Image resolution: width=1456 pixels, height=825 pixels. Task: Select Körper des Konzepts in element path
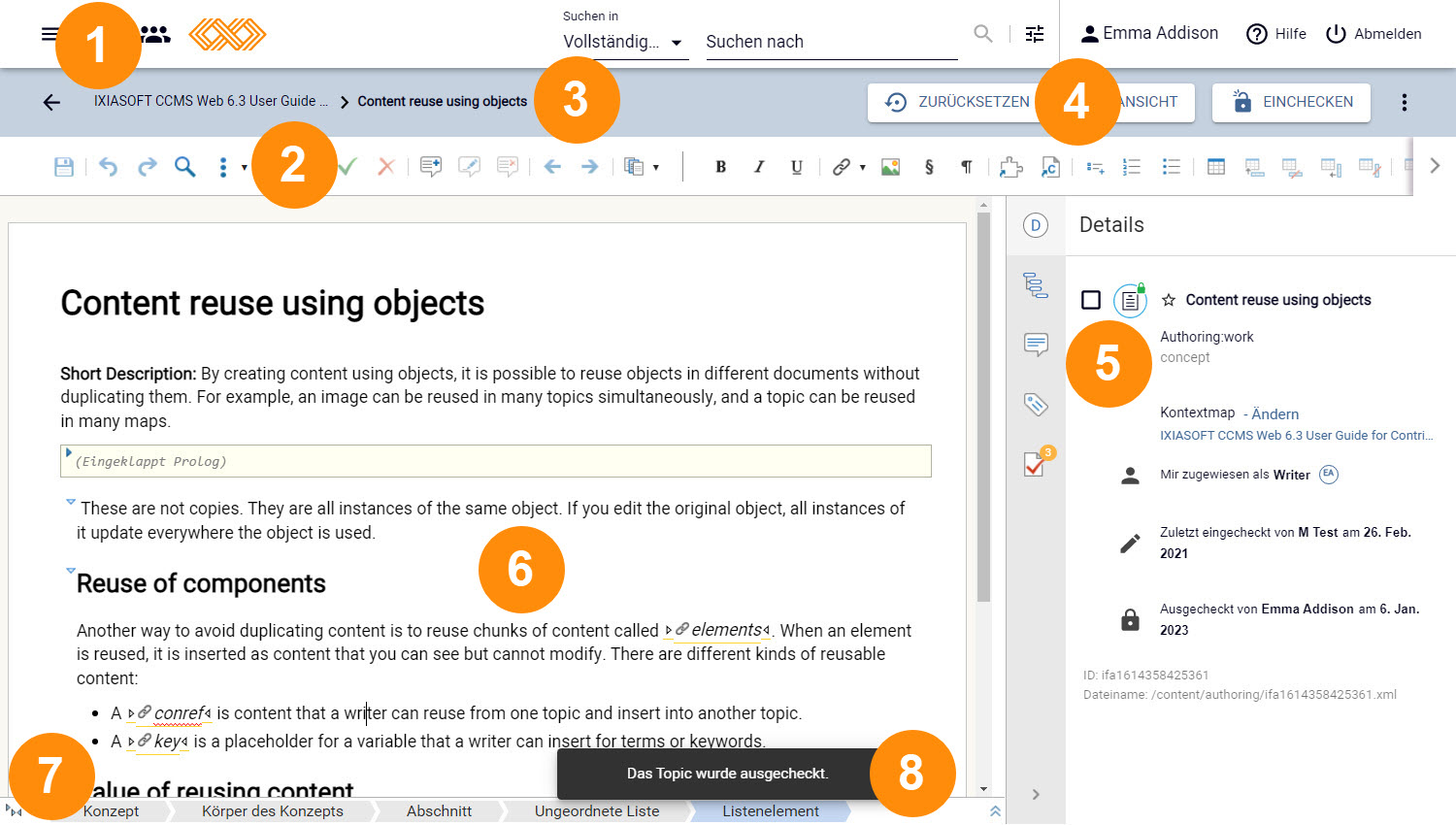(273, 810)
